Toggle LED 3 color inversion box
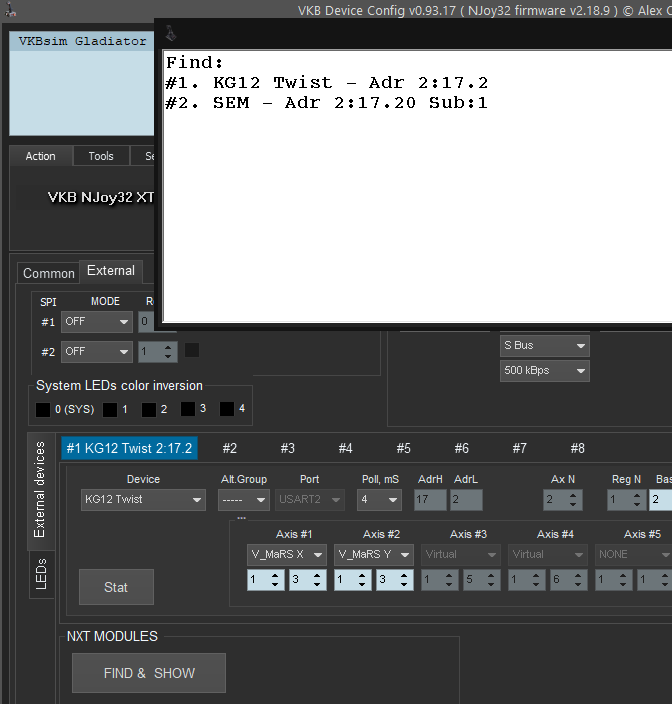Viewport: 672px width, 704px height. [188, 409]
